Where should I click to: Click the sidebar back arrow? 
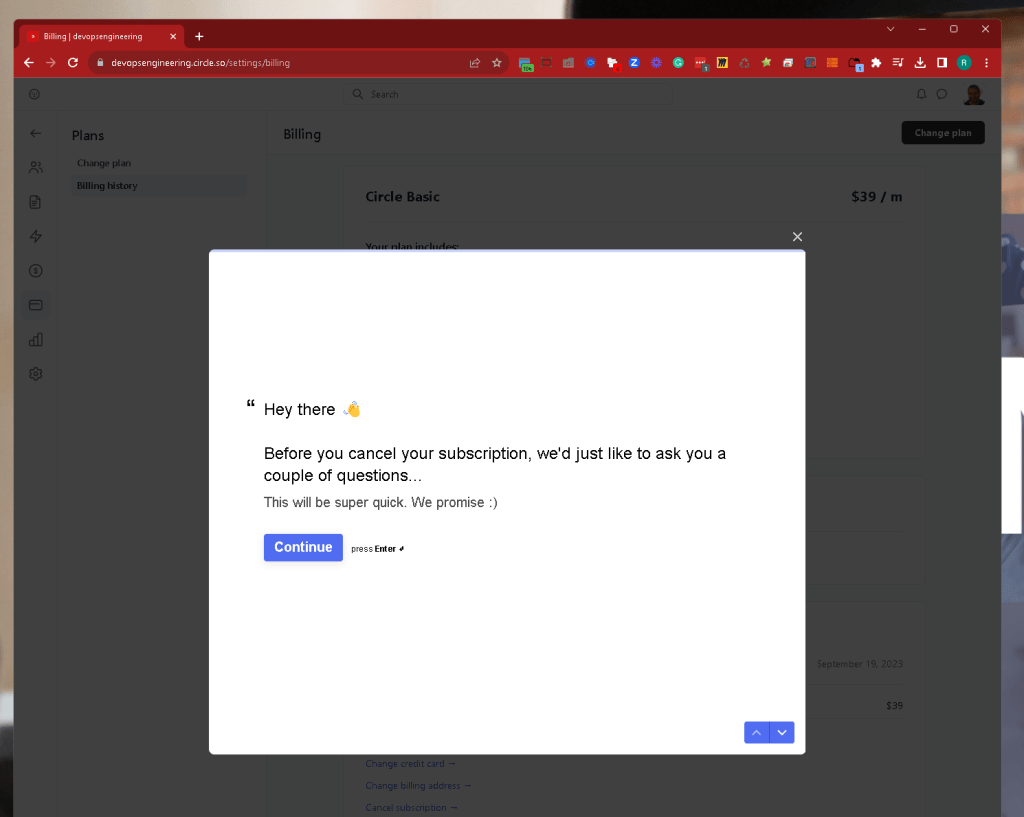(x=36, y=133)
